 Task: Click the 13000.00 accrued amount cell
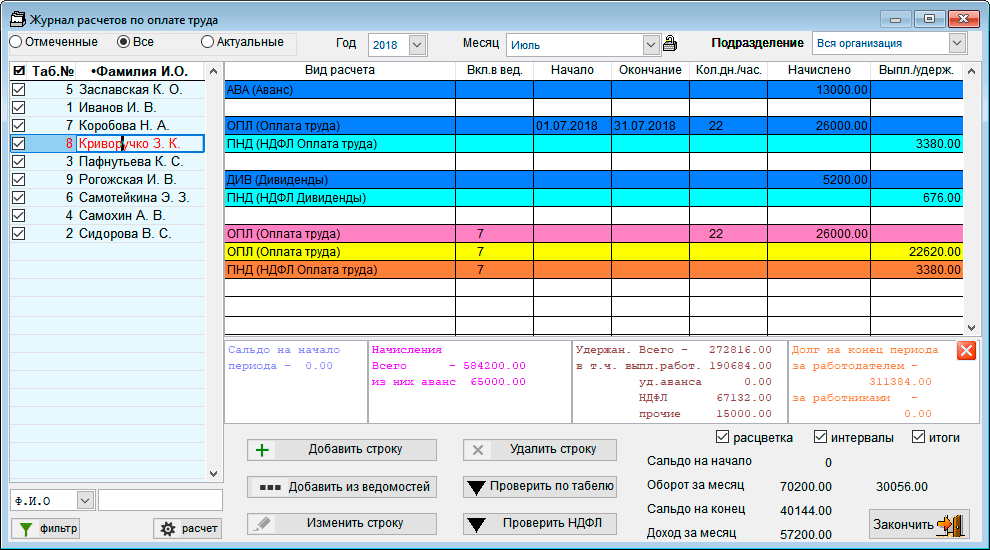pos(819,90)
